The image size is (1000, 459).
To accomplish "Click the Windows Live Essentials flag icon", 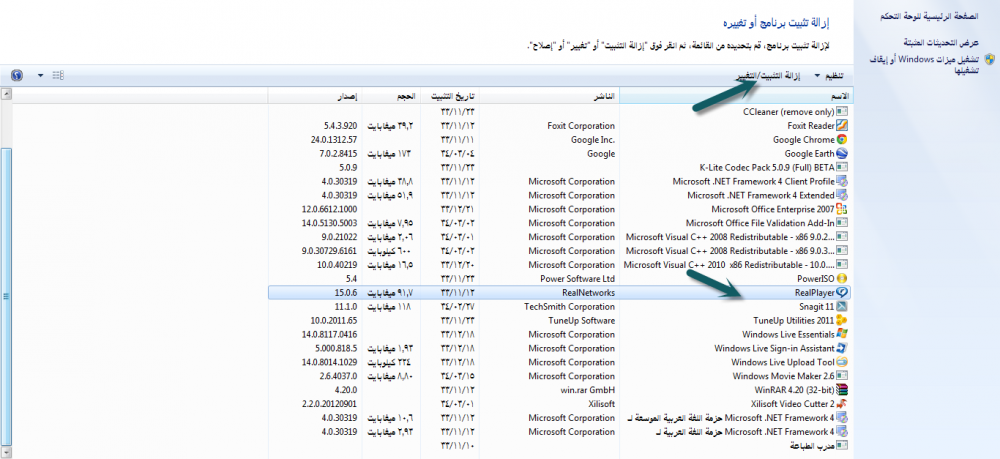I will coord(842,334).
